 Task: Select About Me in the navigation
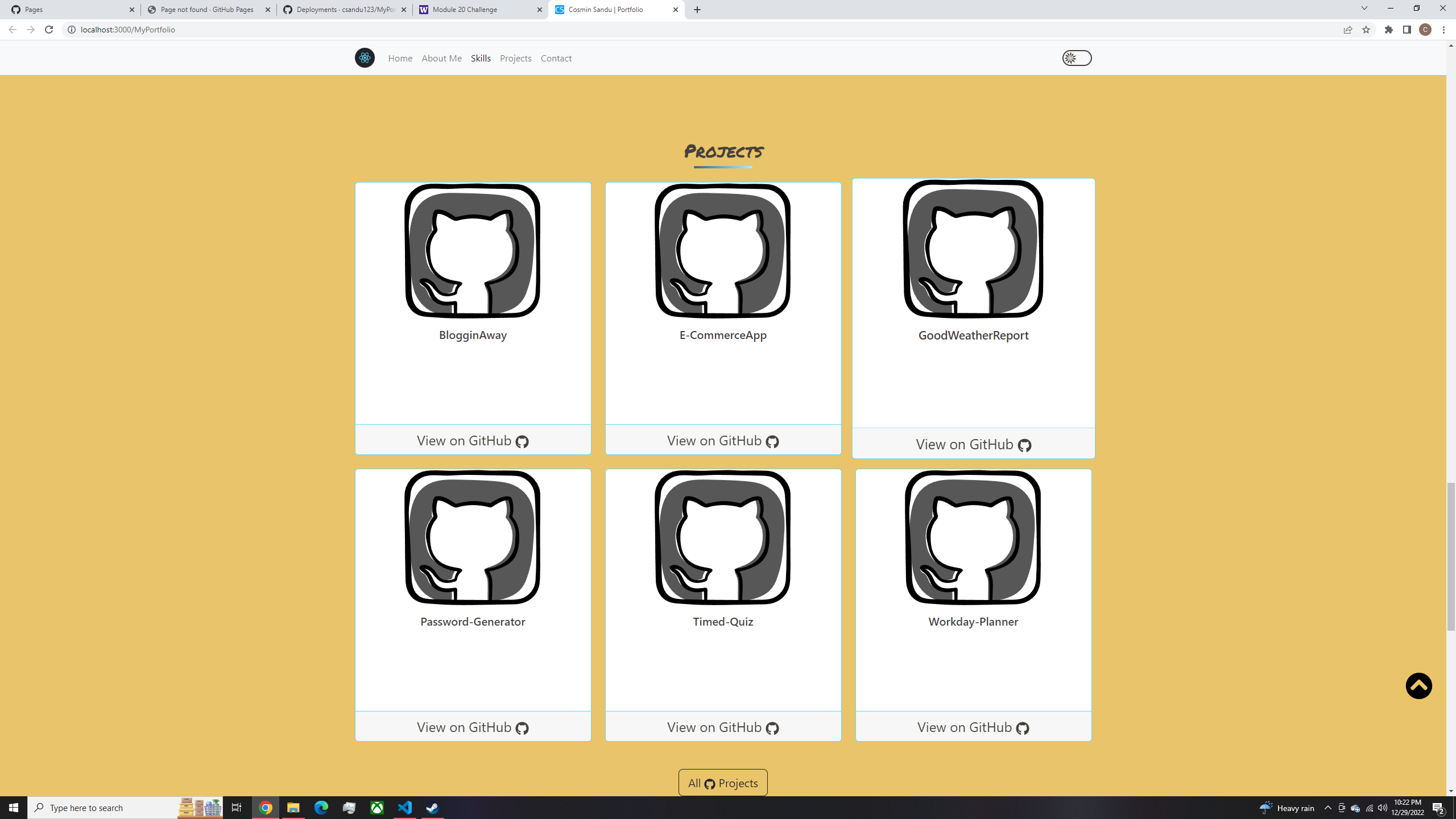click(x=441, y=58)
